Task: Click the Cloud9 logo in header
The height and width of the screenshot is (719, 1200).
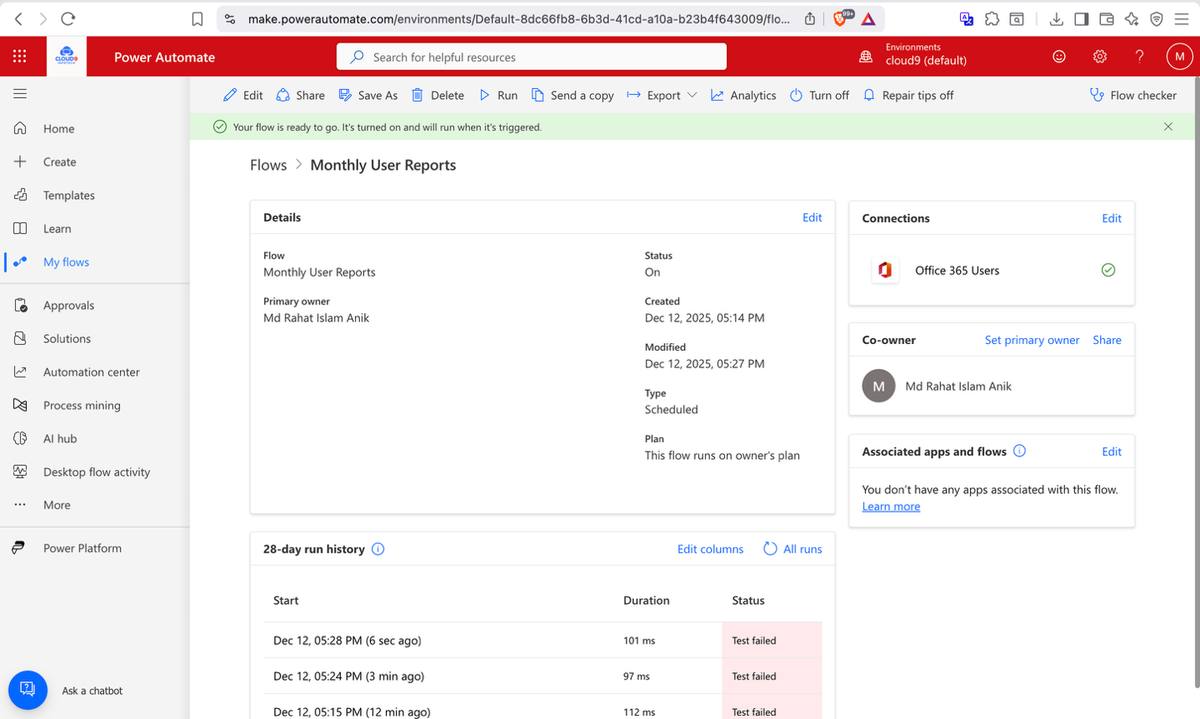Action: pos(68,57)
